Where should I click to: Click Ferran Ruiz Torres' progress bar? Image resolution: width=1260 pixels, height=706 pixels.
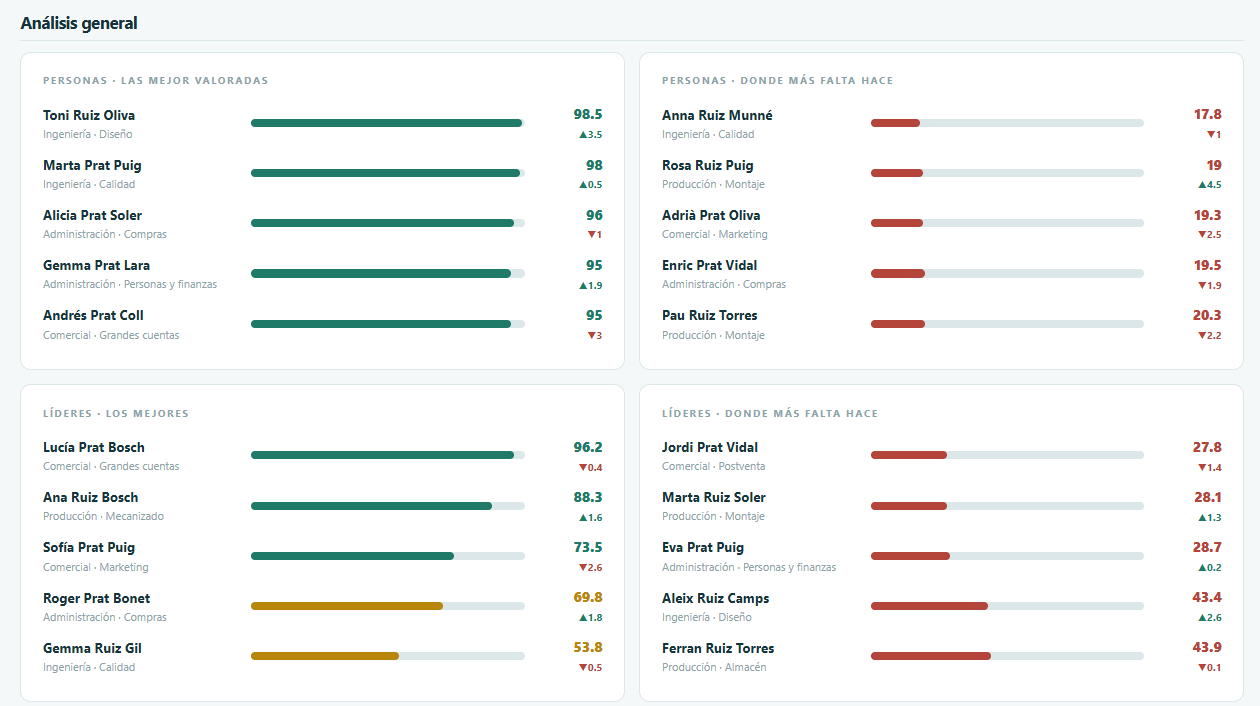point(1007,656)
